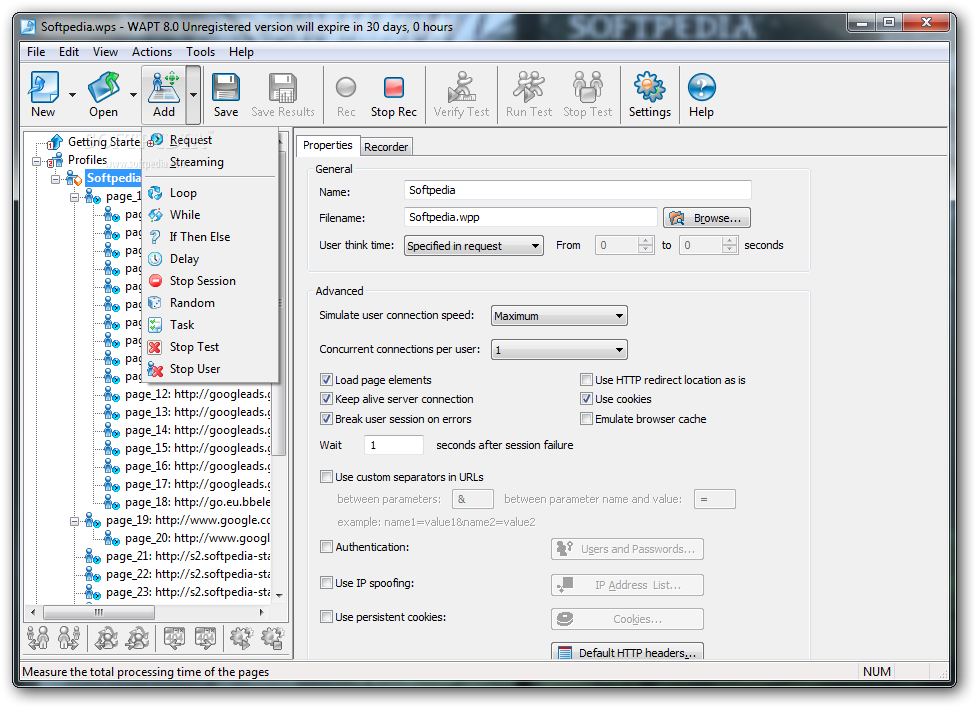Add Stop Test operator from dropdown menu
This screenshot has width=977, height=708.
click(211, 347)
